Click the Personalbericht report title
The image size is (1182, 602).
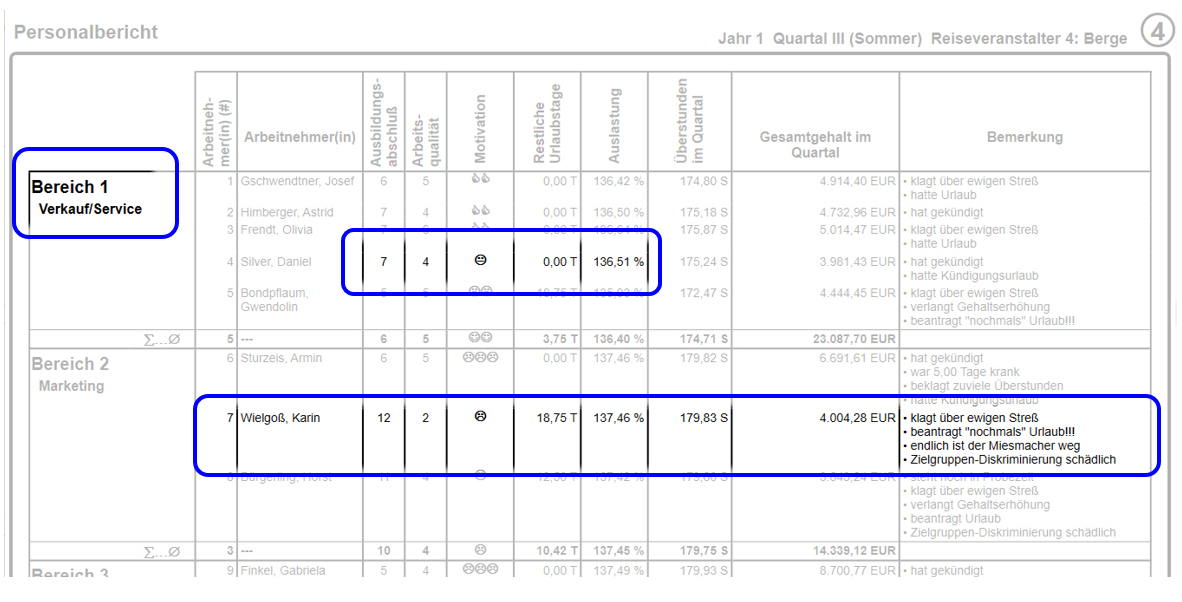(x=86, y=32)
